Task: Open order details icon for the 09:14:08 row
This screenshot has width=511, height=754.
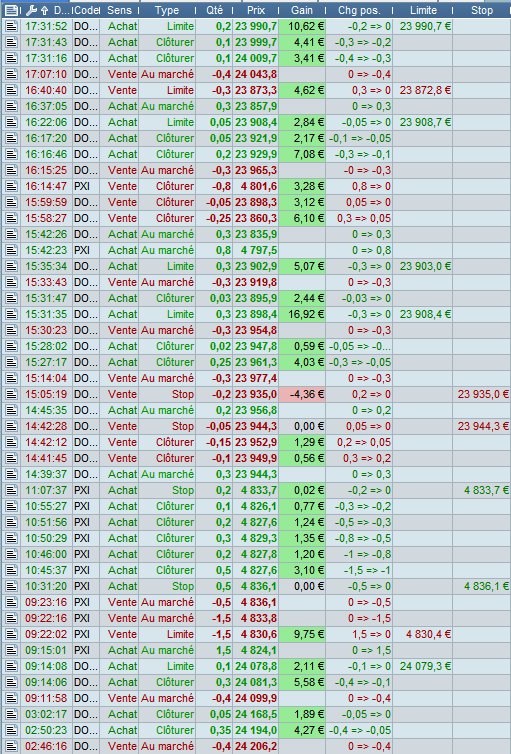Action: coord(12,666)
